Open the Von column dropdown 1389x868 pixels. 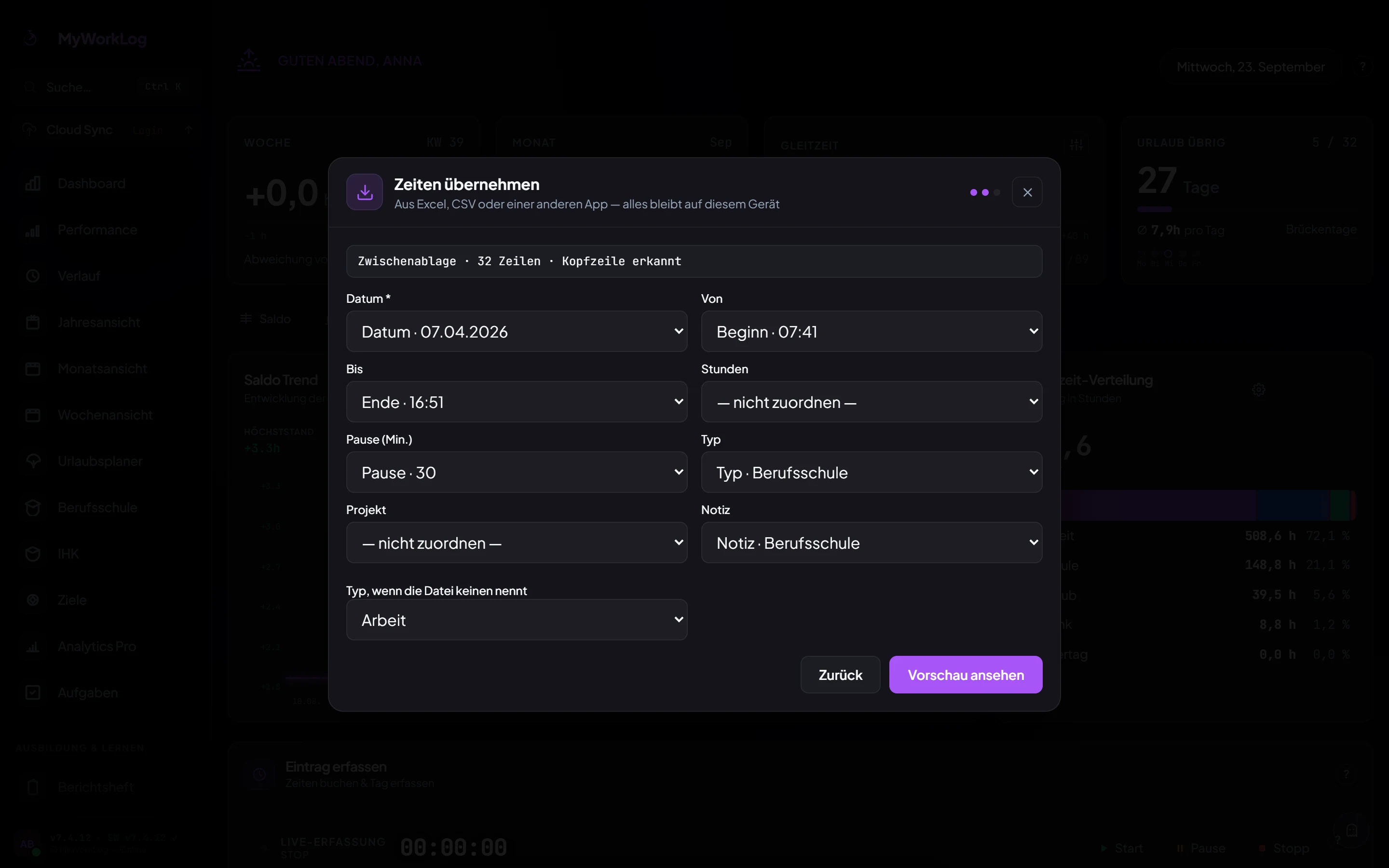coord(872,331)
